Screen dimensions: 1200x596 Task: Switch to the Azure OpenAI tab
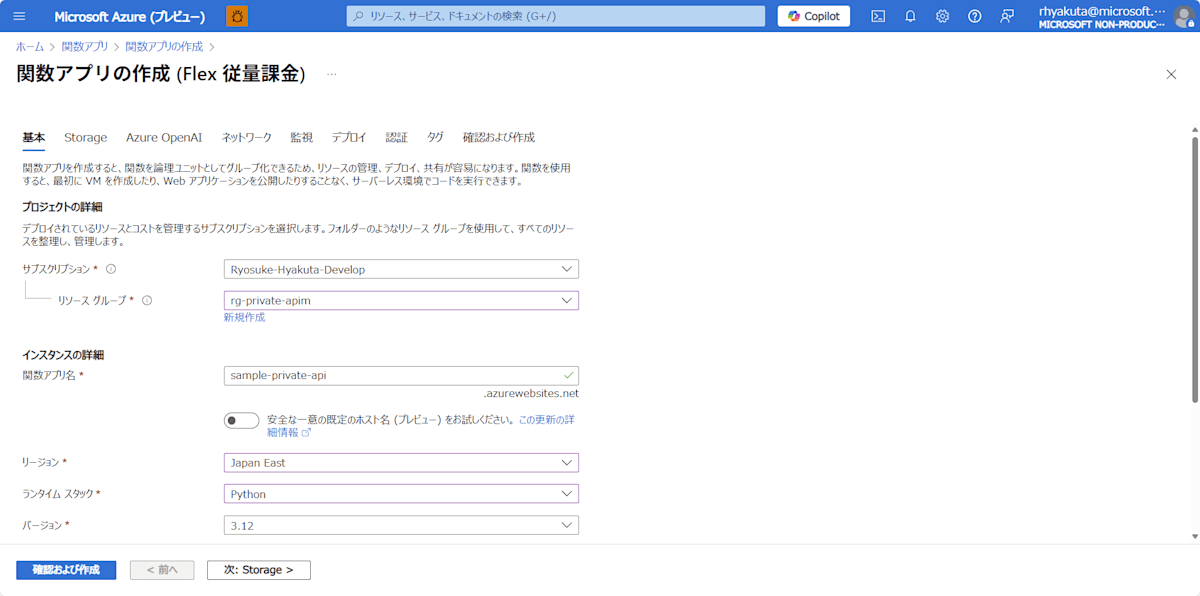pyautogui.click(x=164, y=137)
